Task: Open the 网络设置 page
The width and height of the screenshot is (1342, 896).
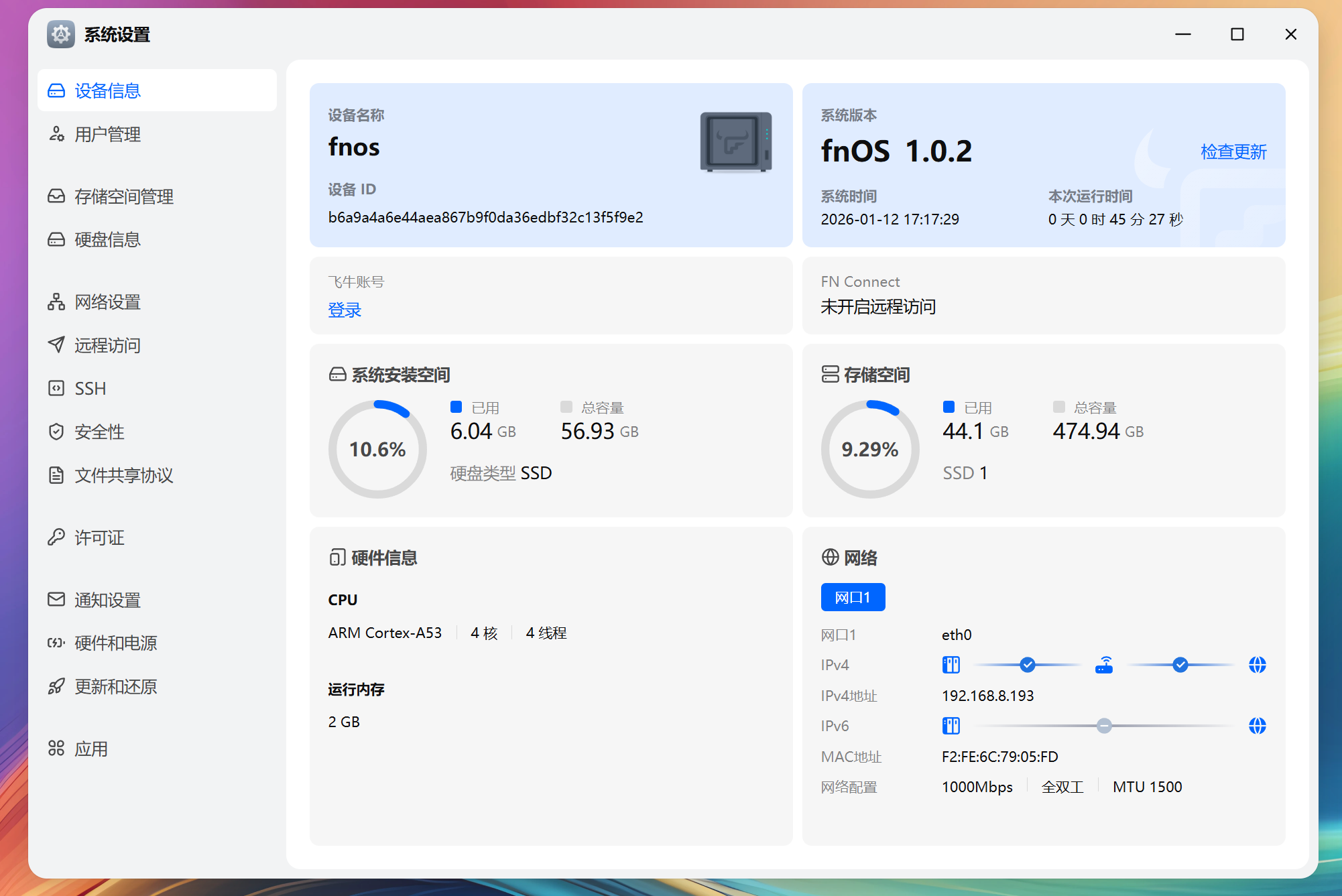Action: (107, 302)
